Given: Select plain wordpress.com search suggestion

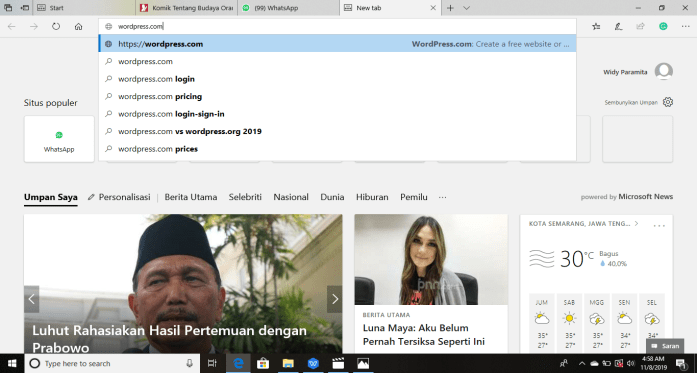Looking at the screenshot, I should [337, 61].
